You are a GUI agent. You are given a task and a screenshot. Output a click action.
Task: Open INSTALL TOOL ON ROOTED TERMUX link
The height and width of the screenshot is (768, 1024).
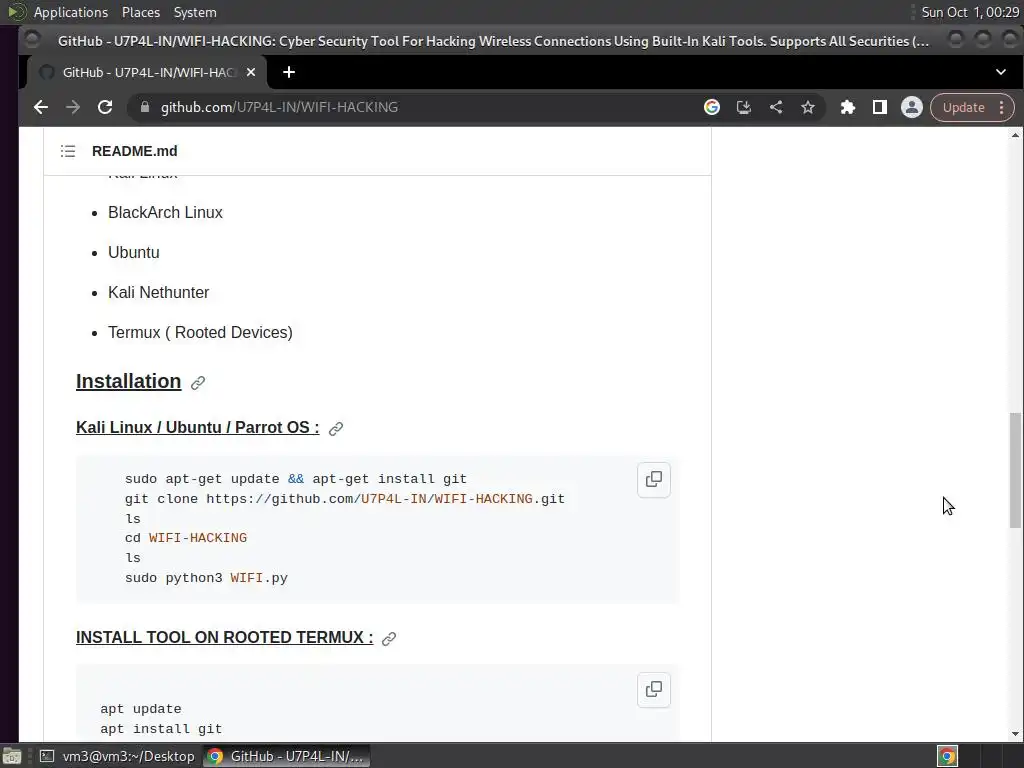[225, 637]
